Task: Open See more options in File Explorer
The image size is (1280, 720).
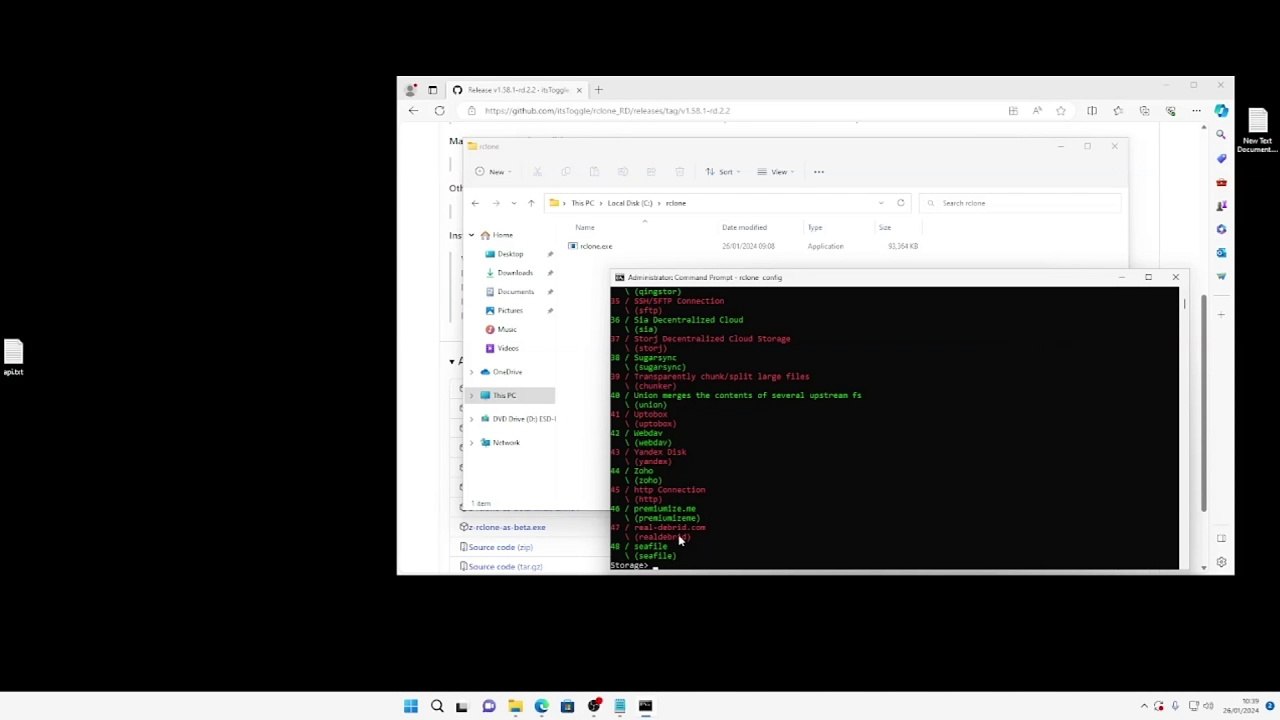Action: (819, 172)
